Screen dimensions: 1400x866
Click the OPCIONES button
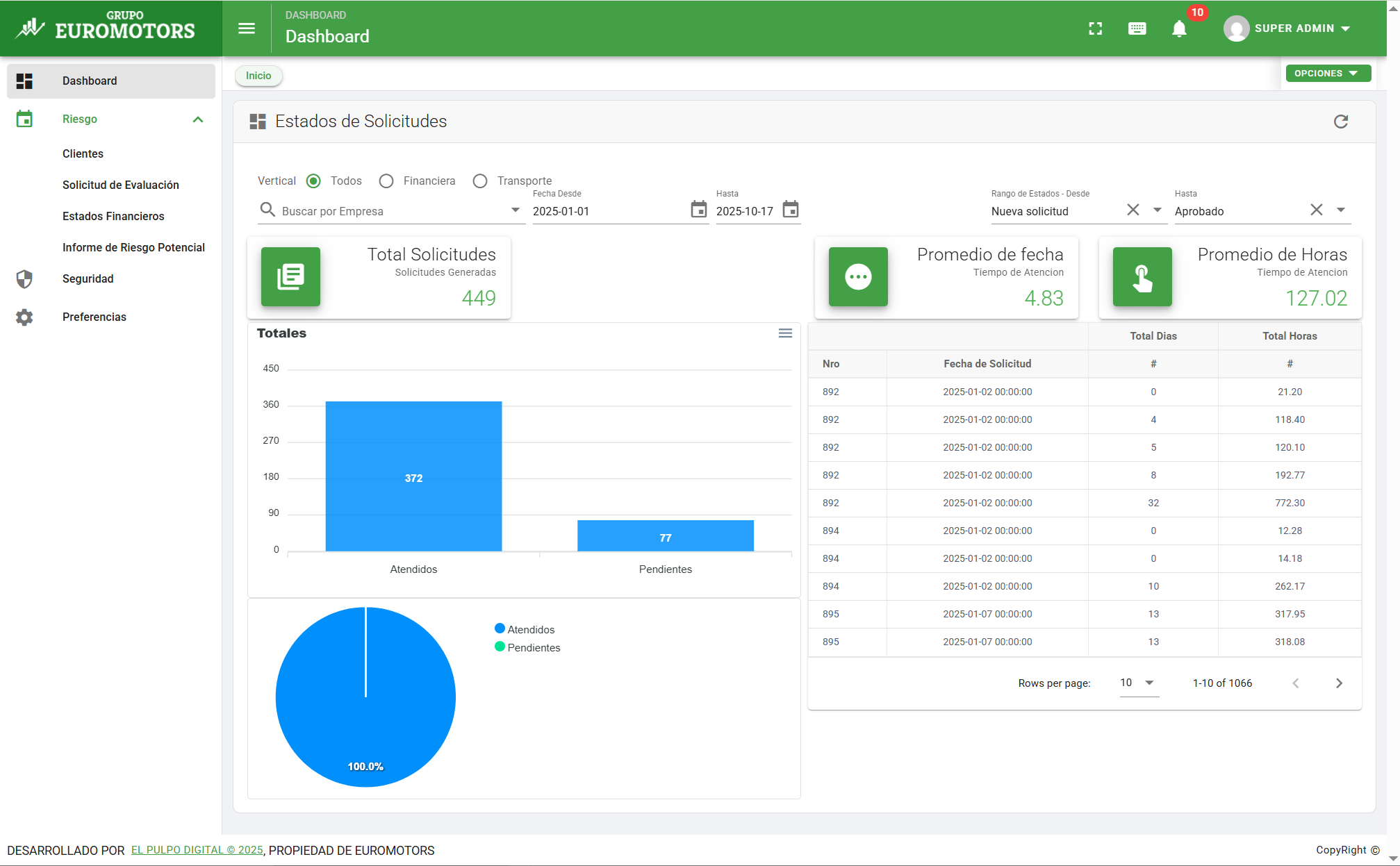pyautogui.click(x=1327, y=74)
